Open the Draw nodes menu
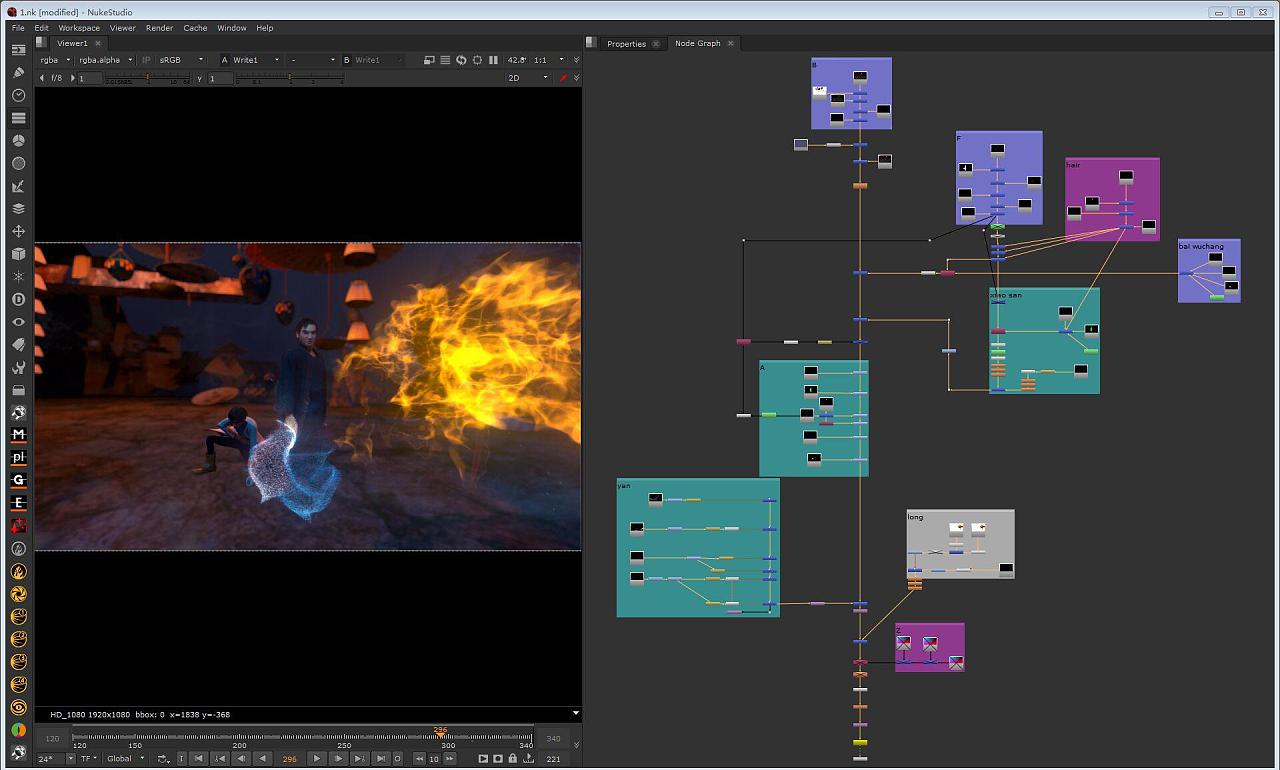1280x770 pixels. tap(18, 72)
